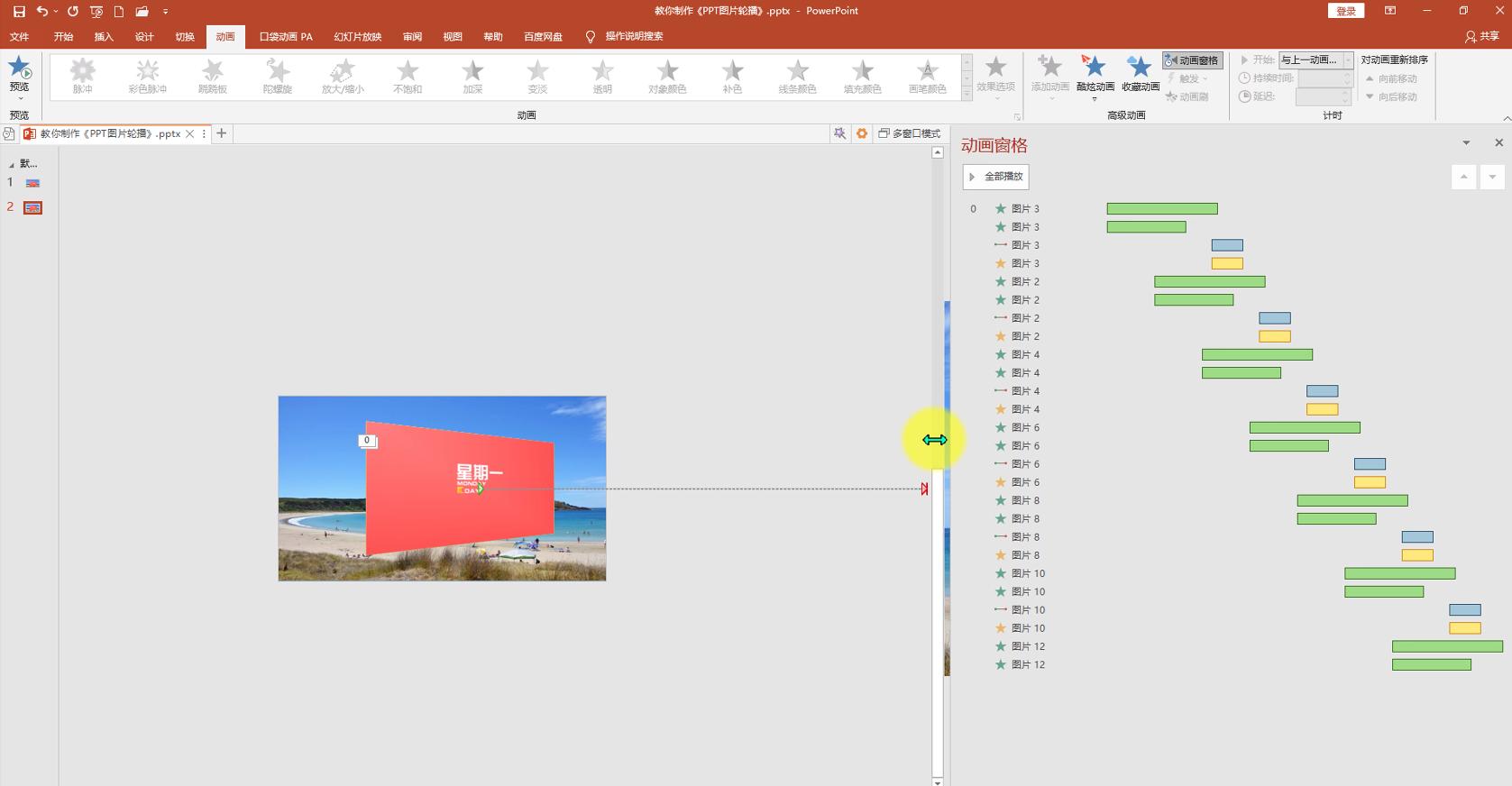Toggle the 动画窗格 animation pane button
1512x786 pixels.
(x=1191, y=60)
